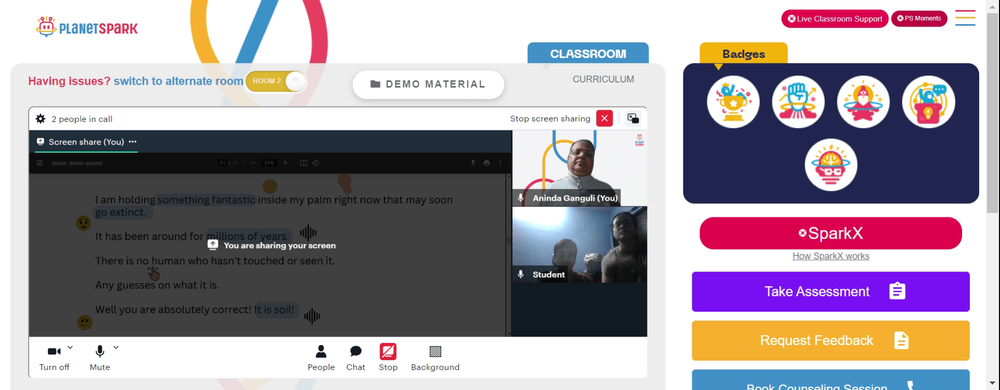Open the hamburger menu icon

[966, 18]
